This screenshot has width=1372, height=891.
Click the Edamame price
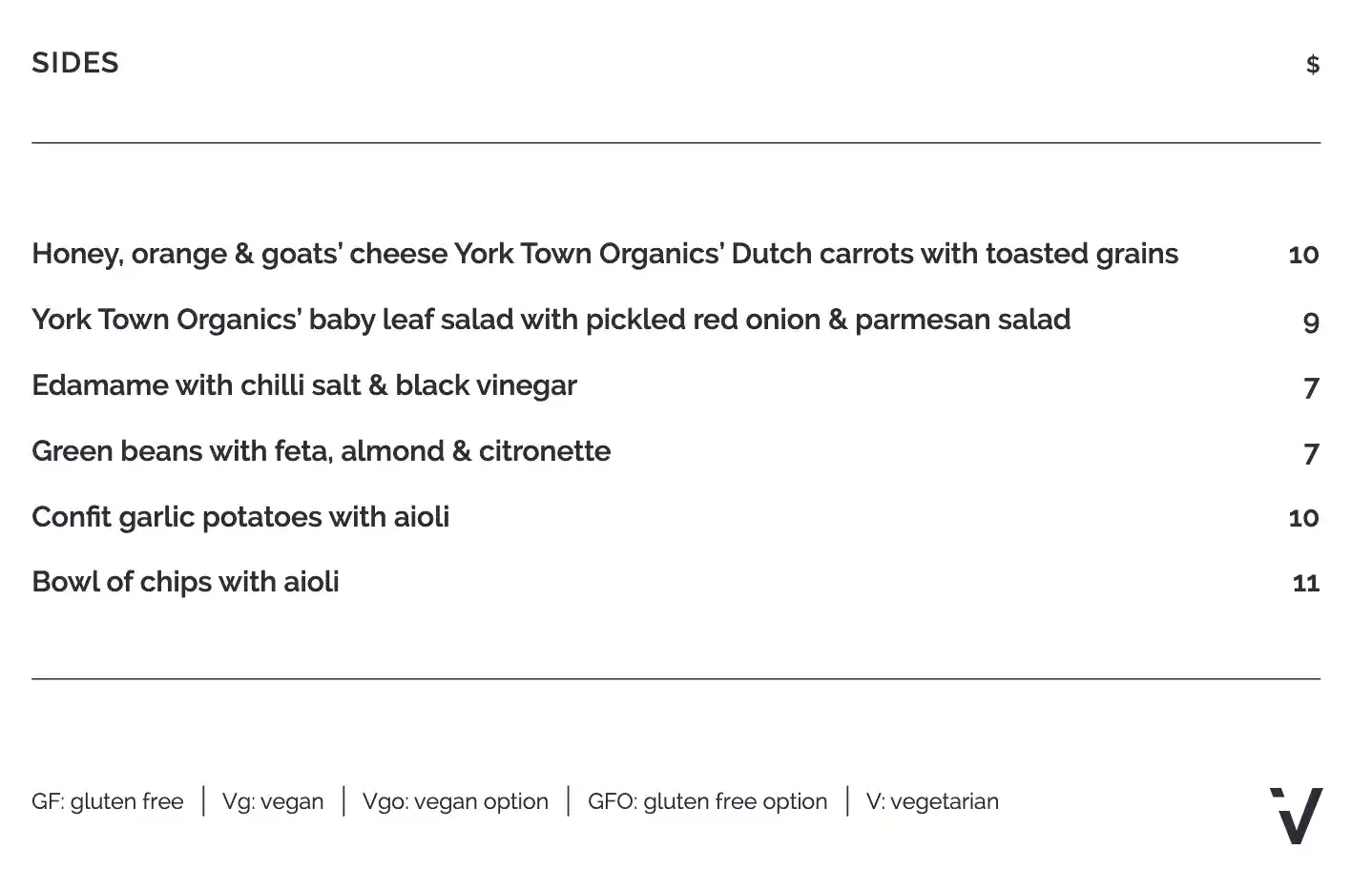click(x=1311, y=387)
